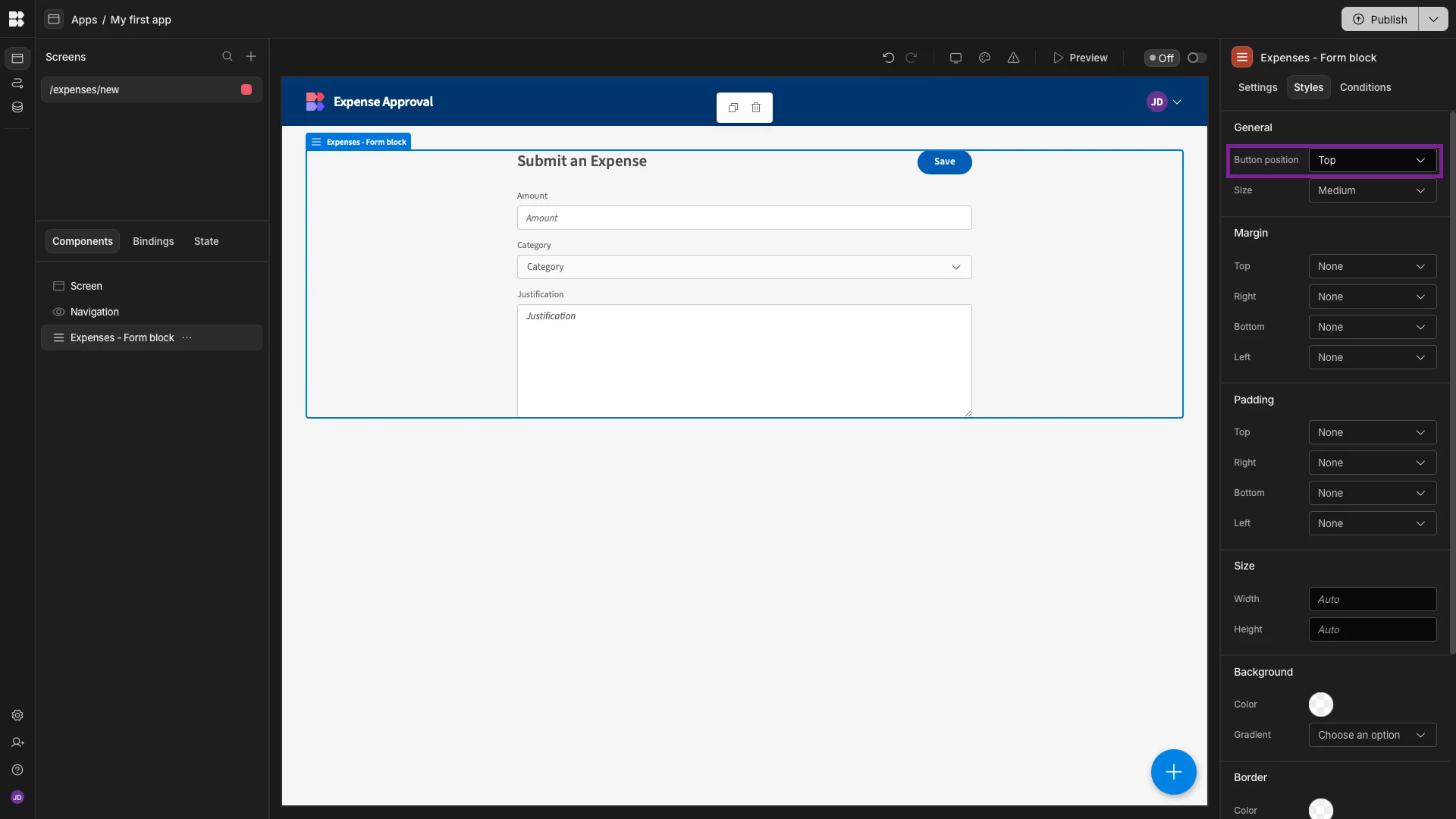Click the trash icon above form

click(756, 108)
